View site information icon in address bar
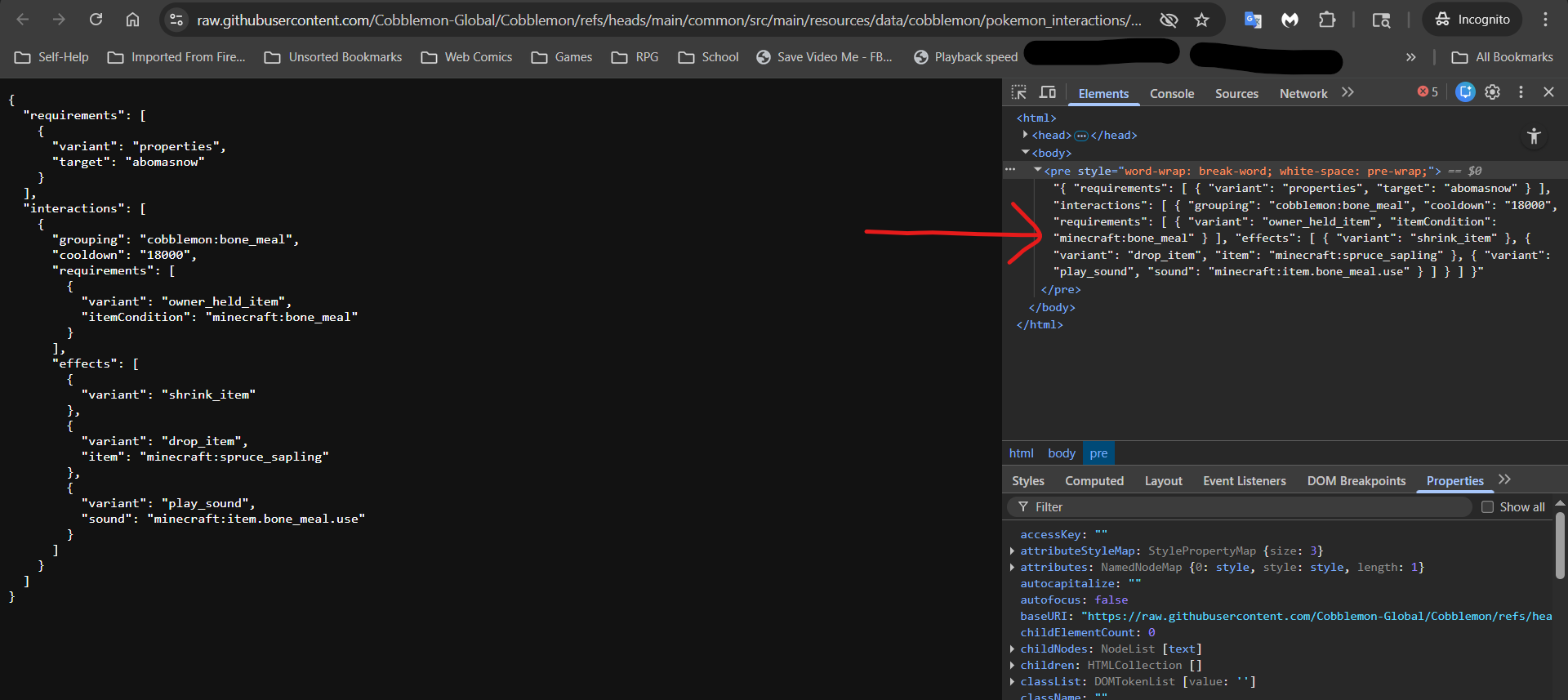This screenshot has width=1568, height=700. 176,20
